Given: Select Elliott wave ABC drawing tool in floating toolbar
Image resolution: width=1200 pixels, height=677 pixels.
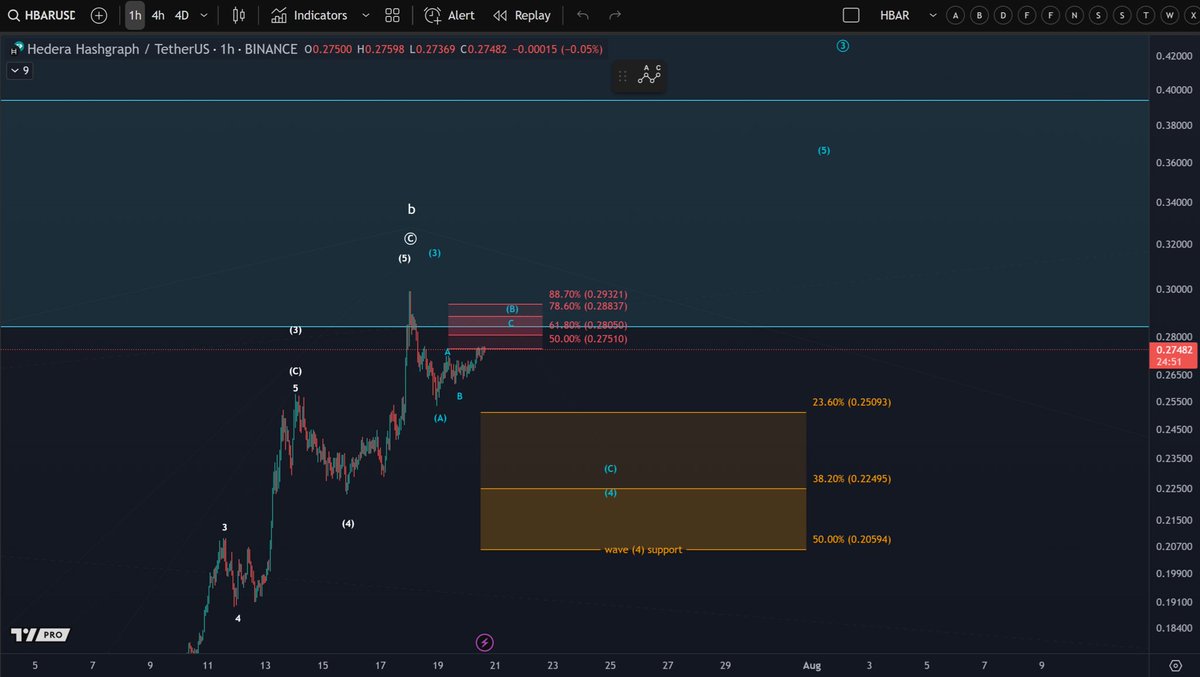Looking at the screenshot, I should [651, 75].
